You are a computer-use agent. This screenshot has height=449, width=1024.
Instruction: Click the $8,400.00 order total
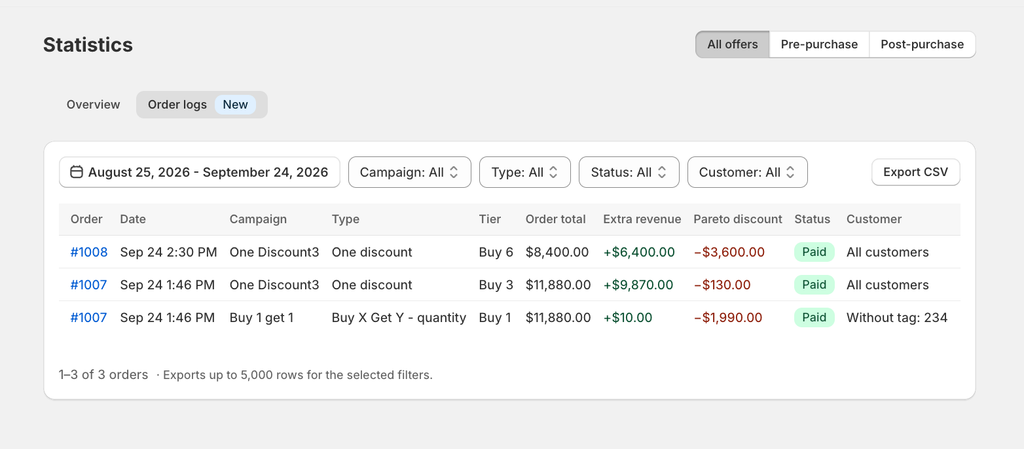tap(557, 252)
